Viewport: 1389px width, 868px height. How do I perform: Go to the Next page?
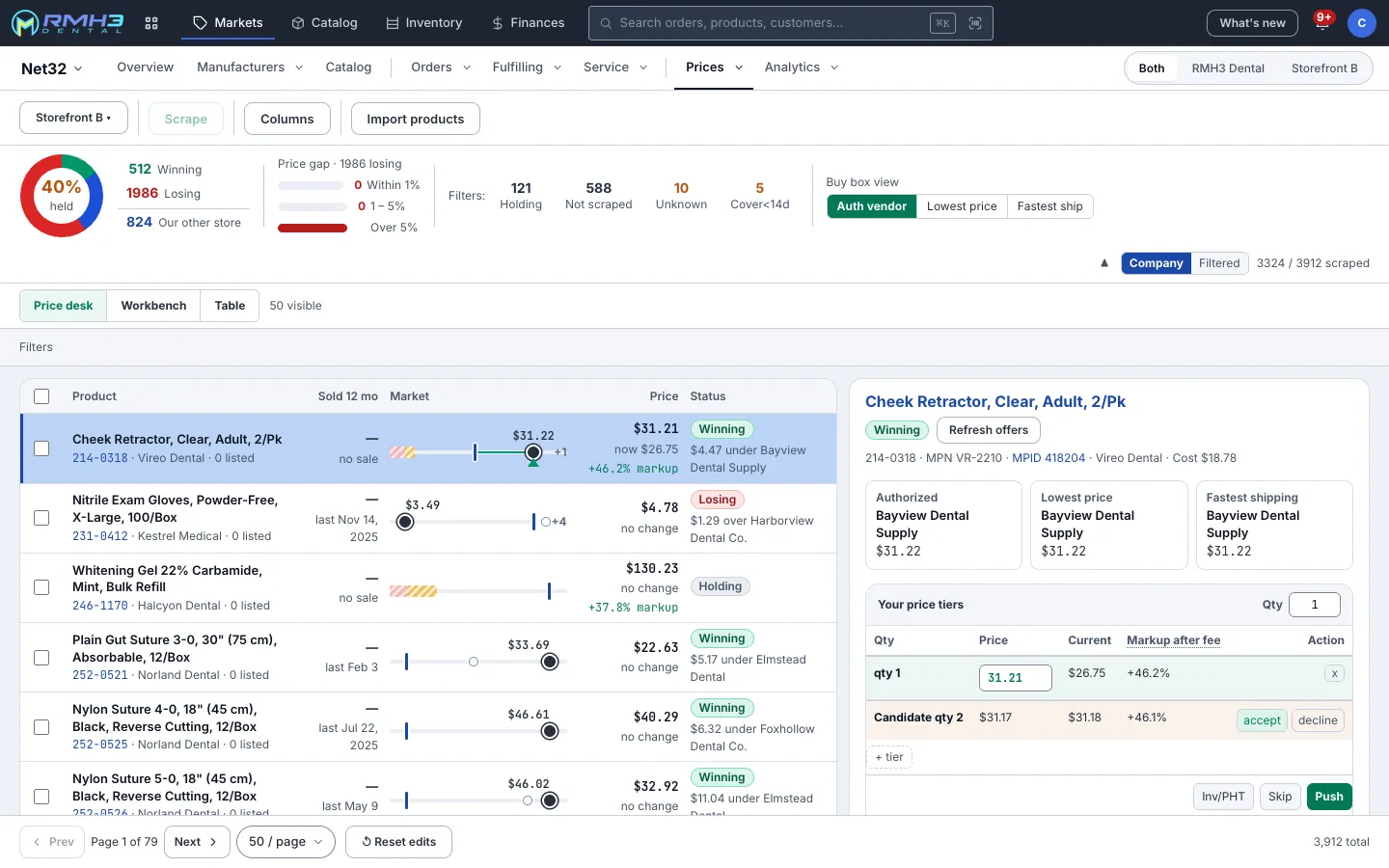pyautogui.click(x=197, y=842)
